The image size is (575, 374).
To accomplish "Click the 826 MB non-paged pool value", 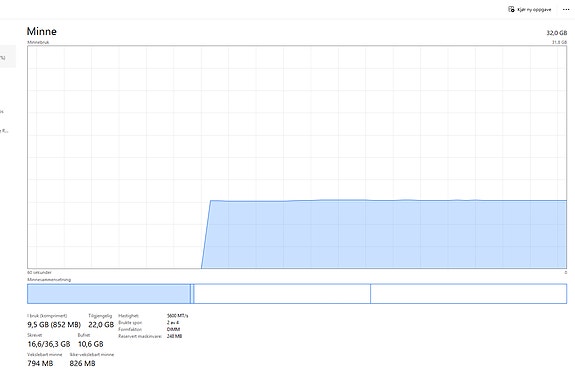I will 83,363.
